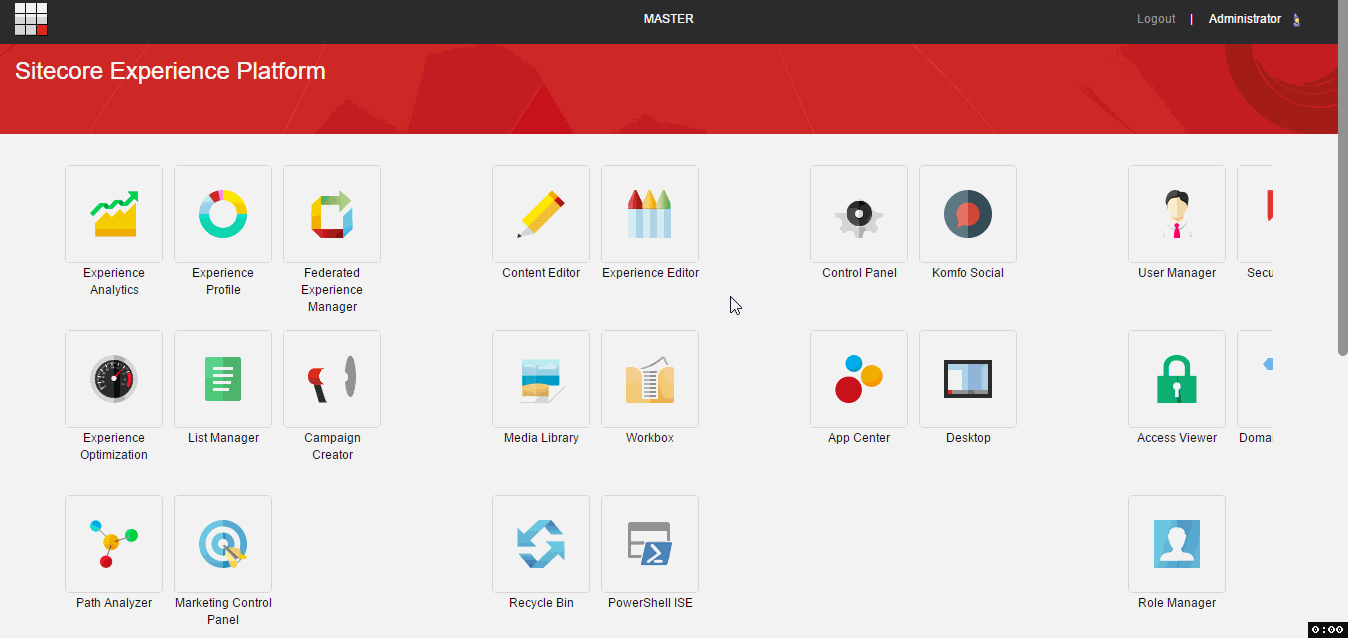Launch the Path Analyzer
Screen dimensions: 1348x638
coord(113,543)
